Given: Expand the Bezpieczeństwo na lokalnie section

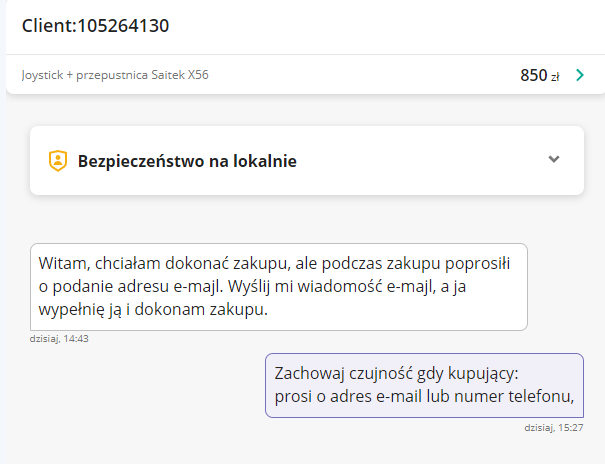Looking at the screenshot, I should 554,160.
